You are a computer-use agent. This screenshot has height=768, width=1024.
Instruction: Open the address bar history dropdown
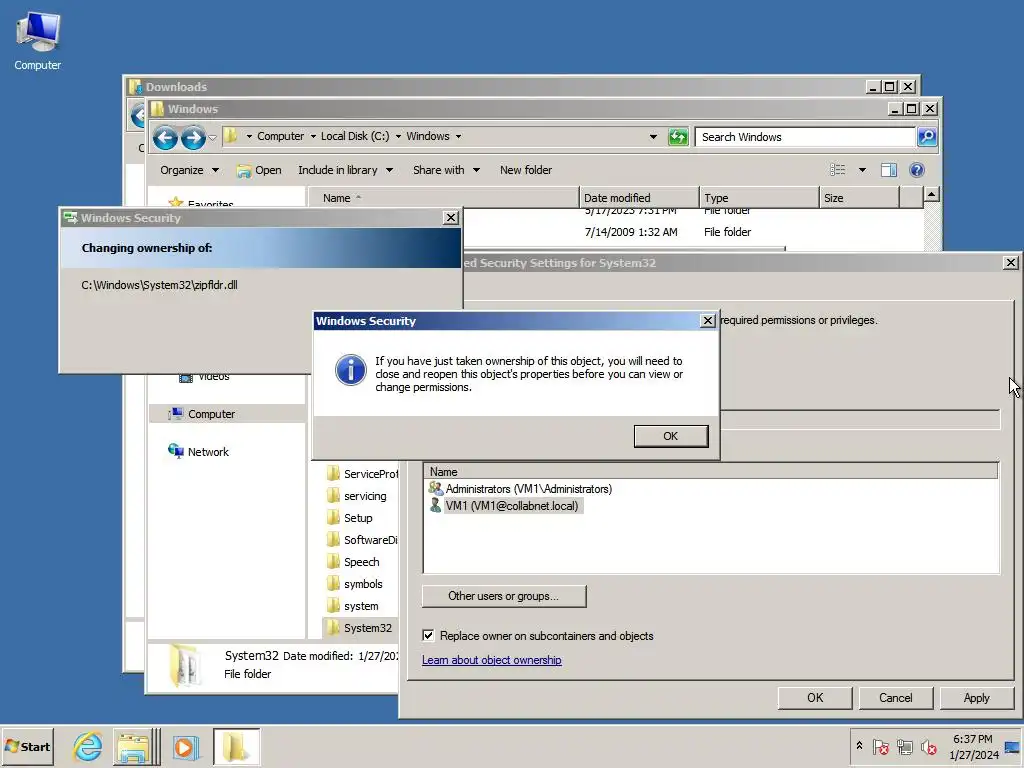(653, 136)
